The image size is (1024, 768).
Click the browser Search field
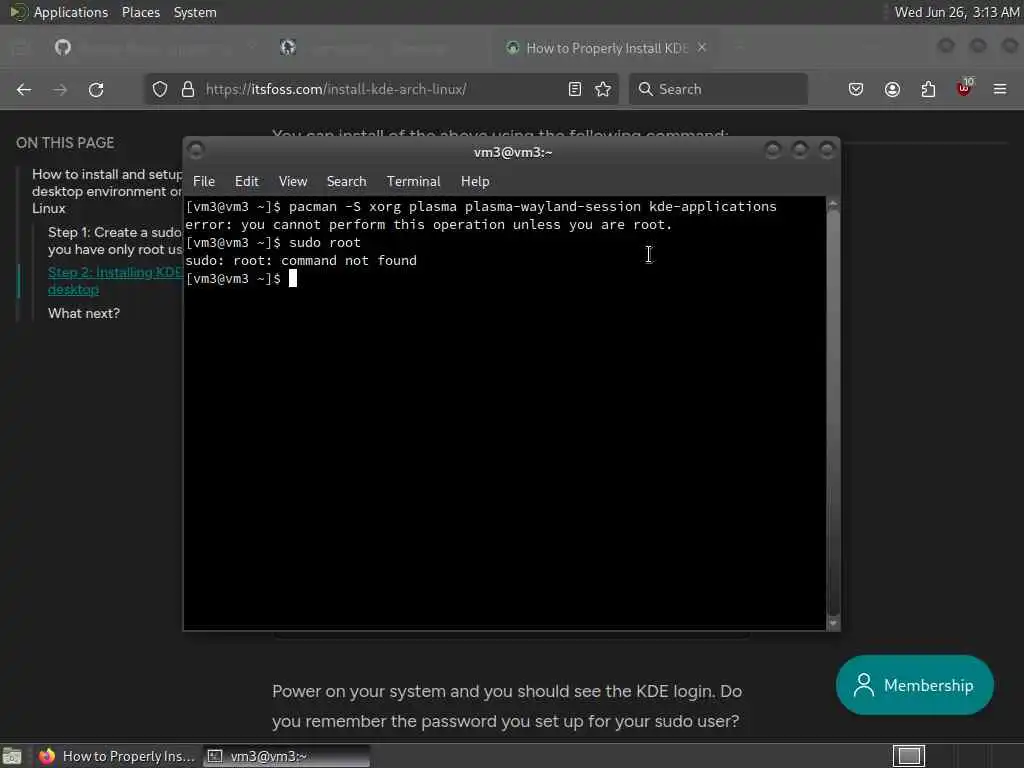tap(718, 89)
